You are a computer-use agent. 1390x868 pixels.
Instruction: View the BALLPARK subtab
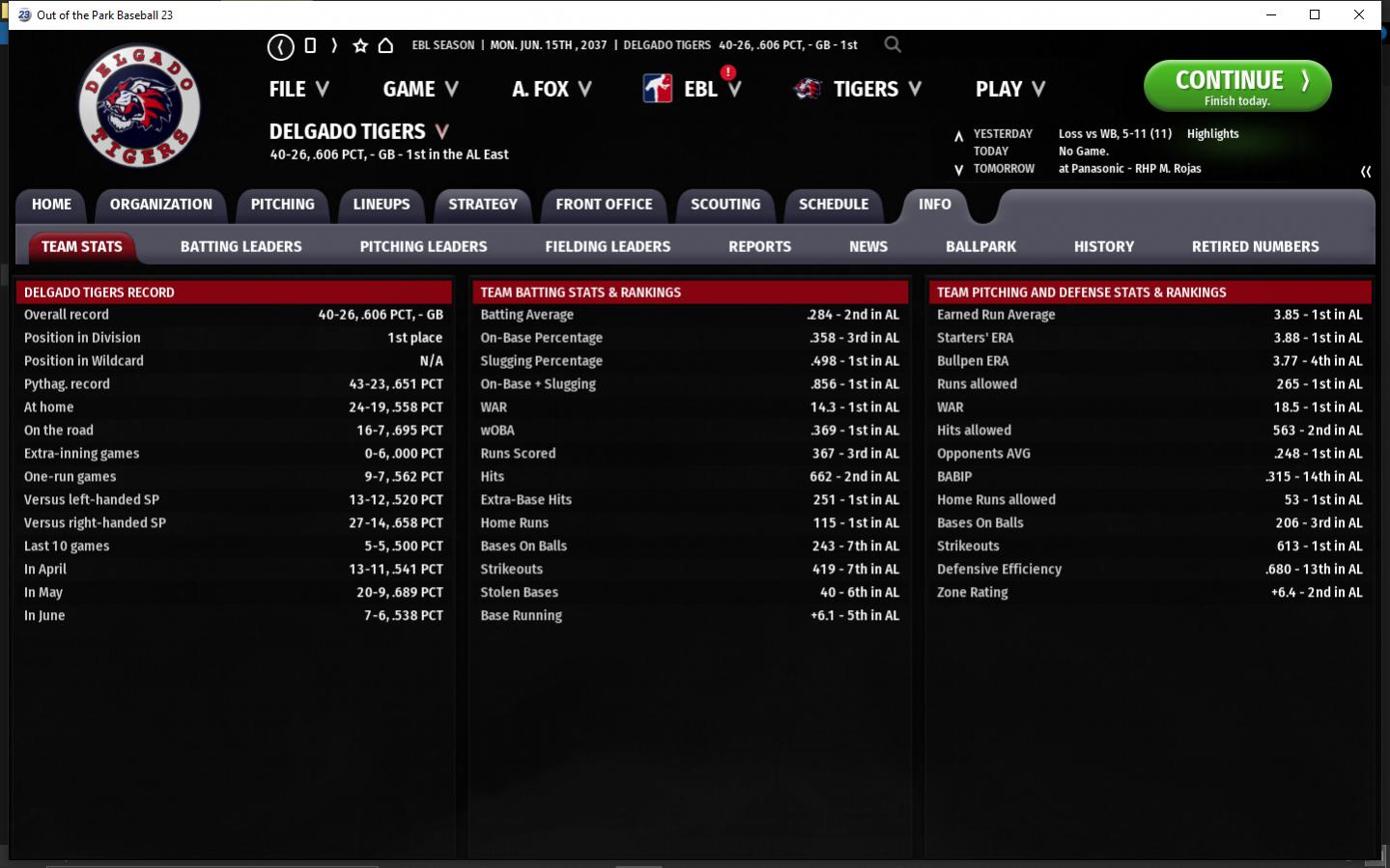click(981, 247)
